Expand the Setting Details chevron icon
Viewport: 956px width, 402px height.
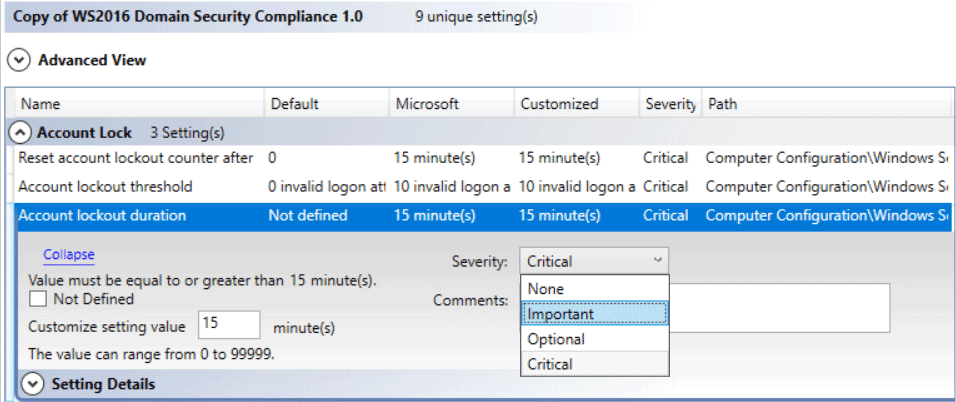pyautogui.click(x=32, y=384)
